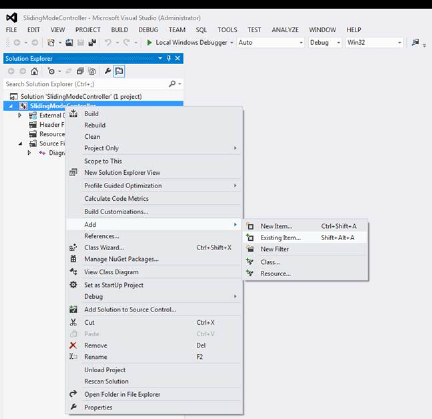Choose New Solution Explorer View
The height and width of the screenshot is (419, 432).
point(122,173)
